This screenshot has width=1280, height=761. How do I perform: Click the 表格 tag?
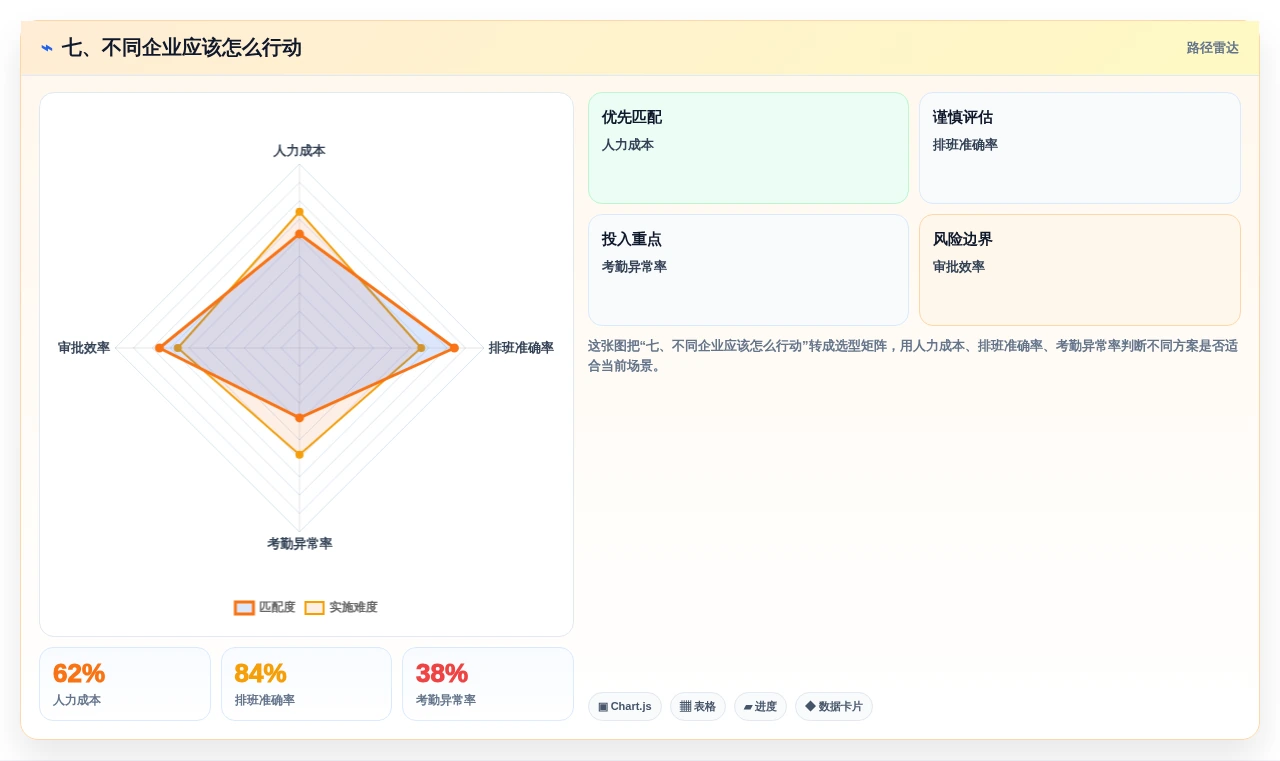(x=698, y=706)
